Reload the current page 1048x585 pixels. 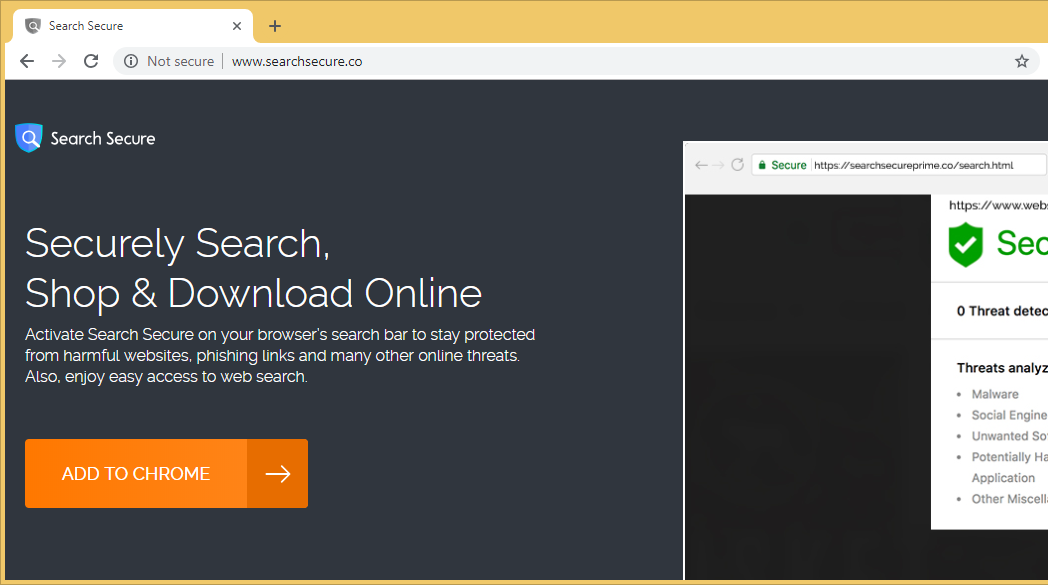[91, 61]
